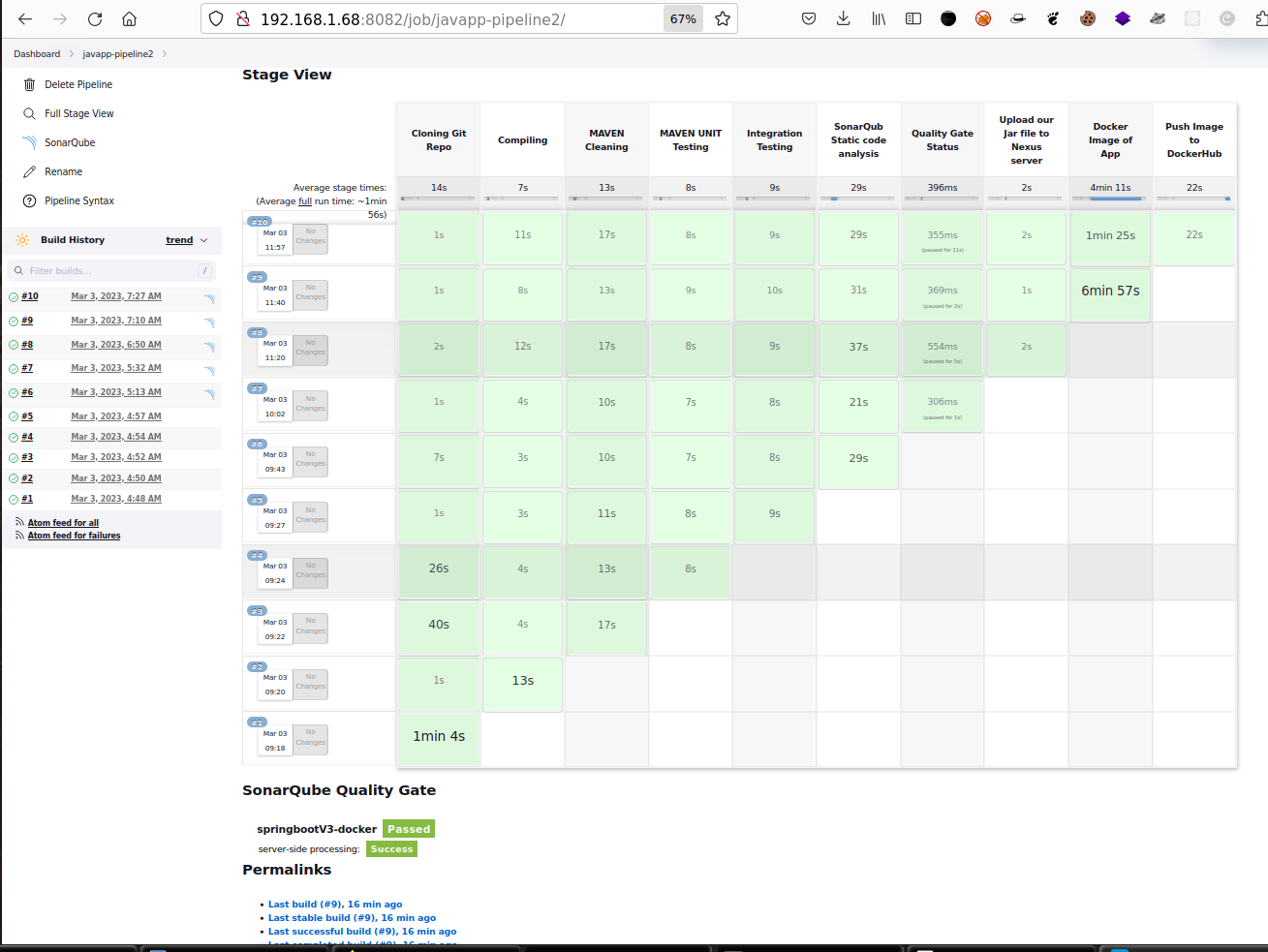Click the Rename pencil icon
The width and height of the screenshot is (1268, 952).
pos(29,172)
